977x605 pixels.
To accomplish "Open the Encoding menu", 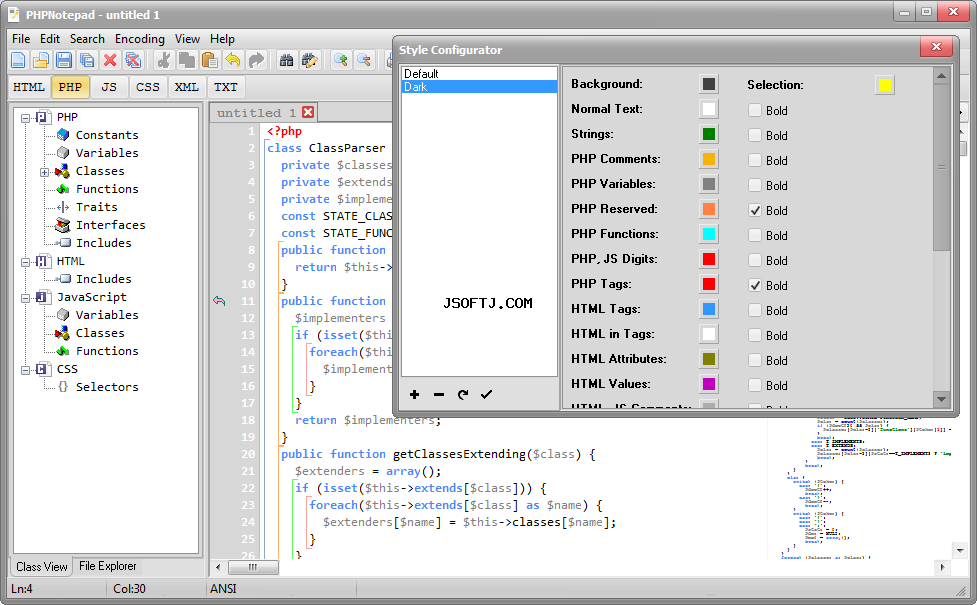I will [140, 39].
